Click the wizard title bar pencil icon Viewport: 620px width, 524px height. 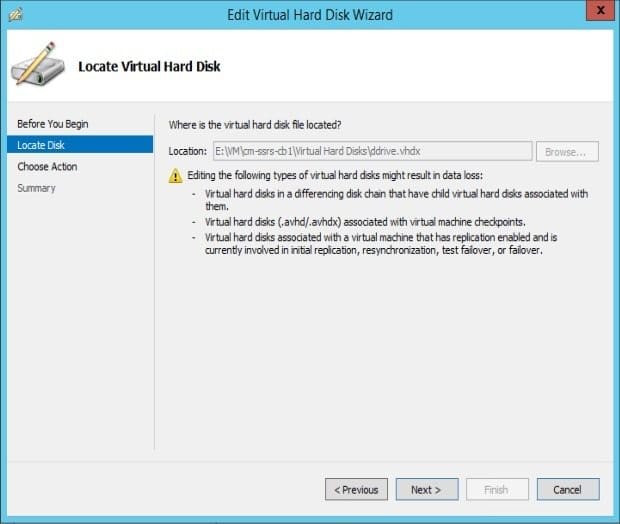pos(16,15)
